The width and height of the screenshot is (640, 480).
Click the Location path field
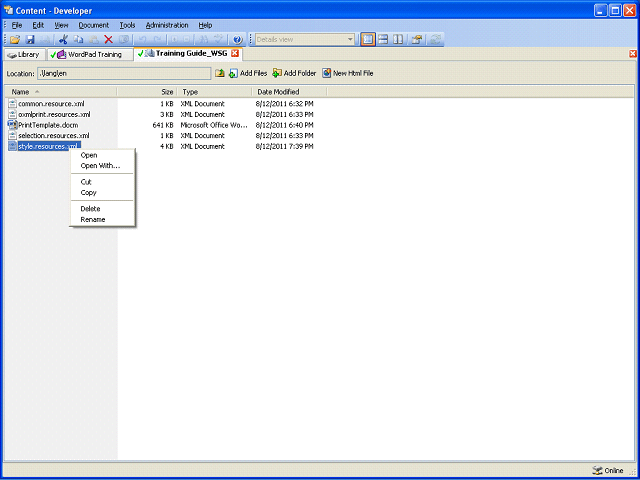pyautogui.click(x=124, y=73)
